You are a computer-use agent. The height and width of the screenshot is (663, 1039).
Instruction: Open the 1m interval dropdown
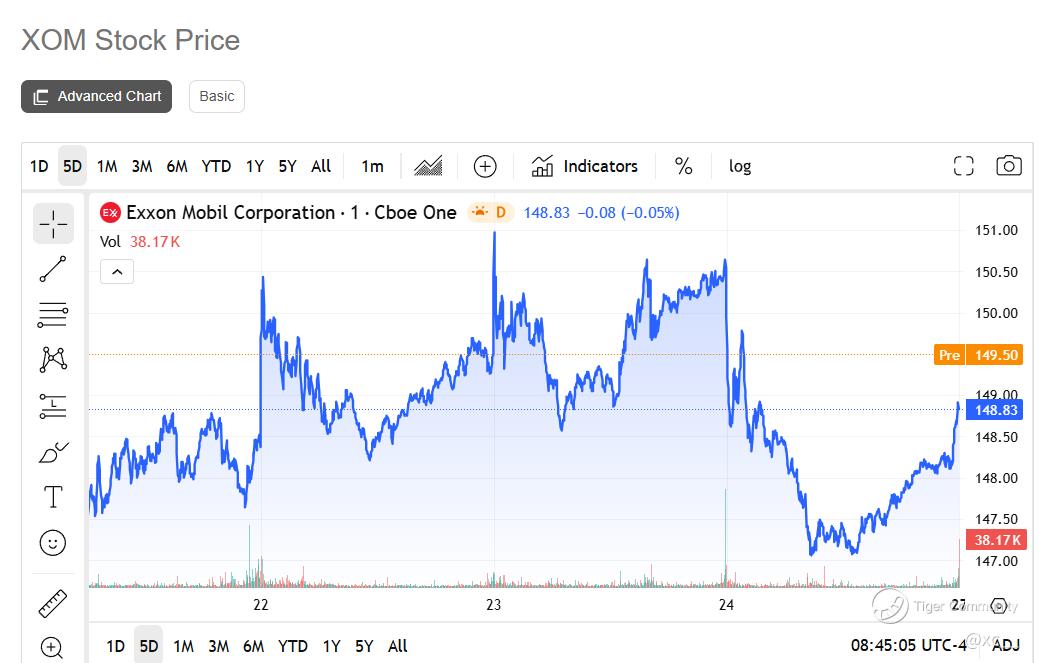point(372,166)
